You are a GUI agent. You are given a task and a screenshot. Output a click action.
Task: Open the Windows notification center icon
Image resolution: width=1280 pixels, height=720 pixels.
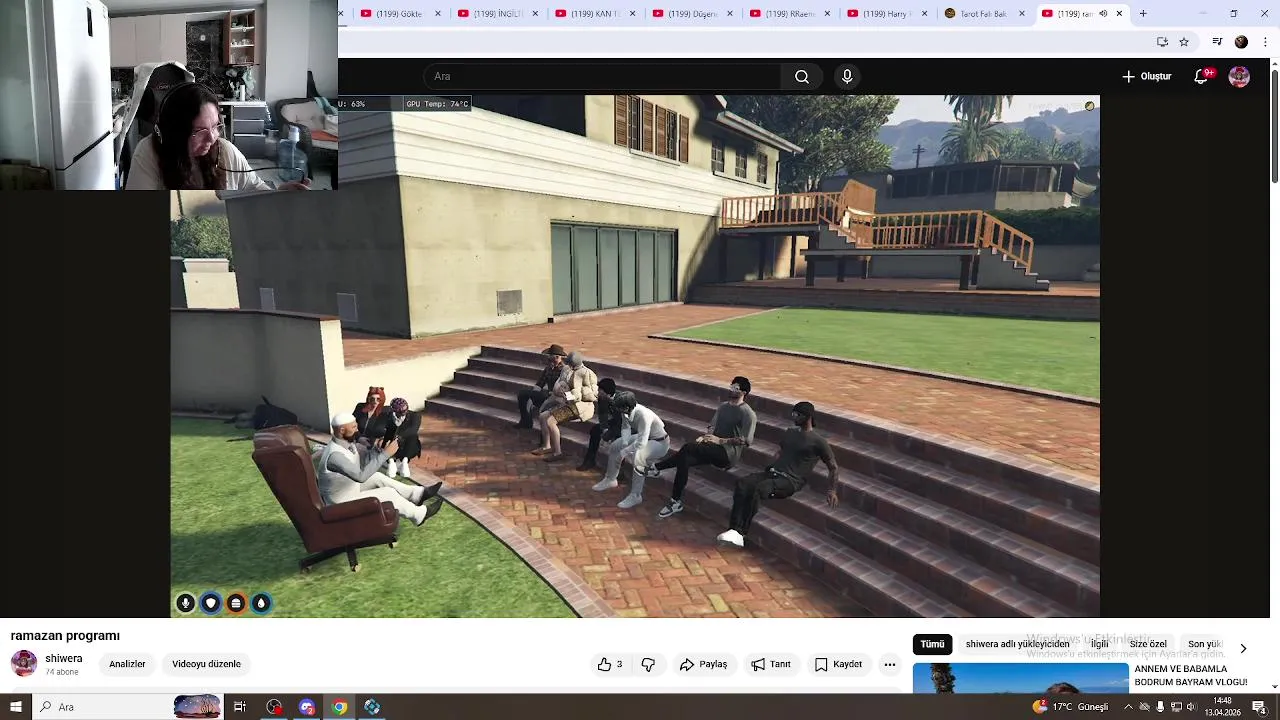click(x=1259, y=707)
